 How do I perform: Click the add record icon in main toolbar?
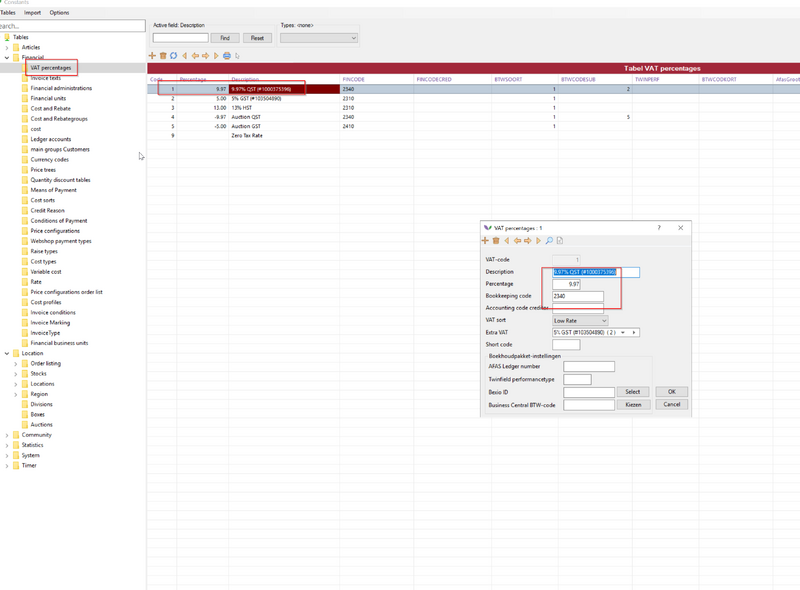pyautogui.click(x=152, y=56)
